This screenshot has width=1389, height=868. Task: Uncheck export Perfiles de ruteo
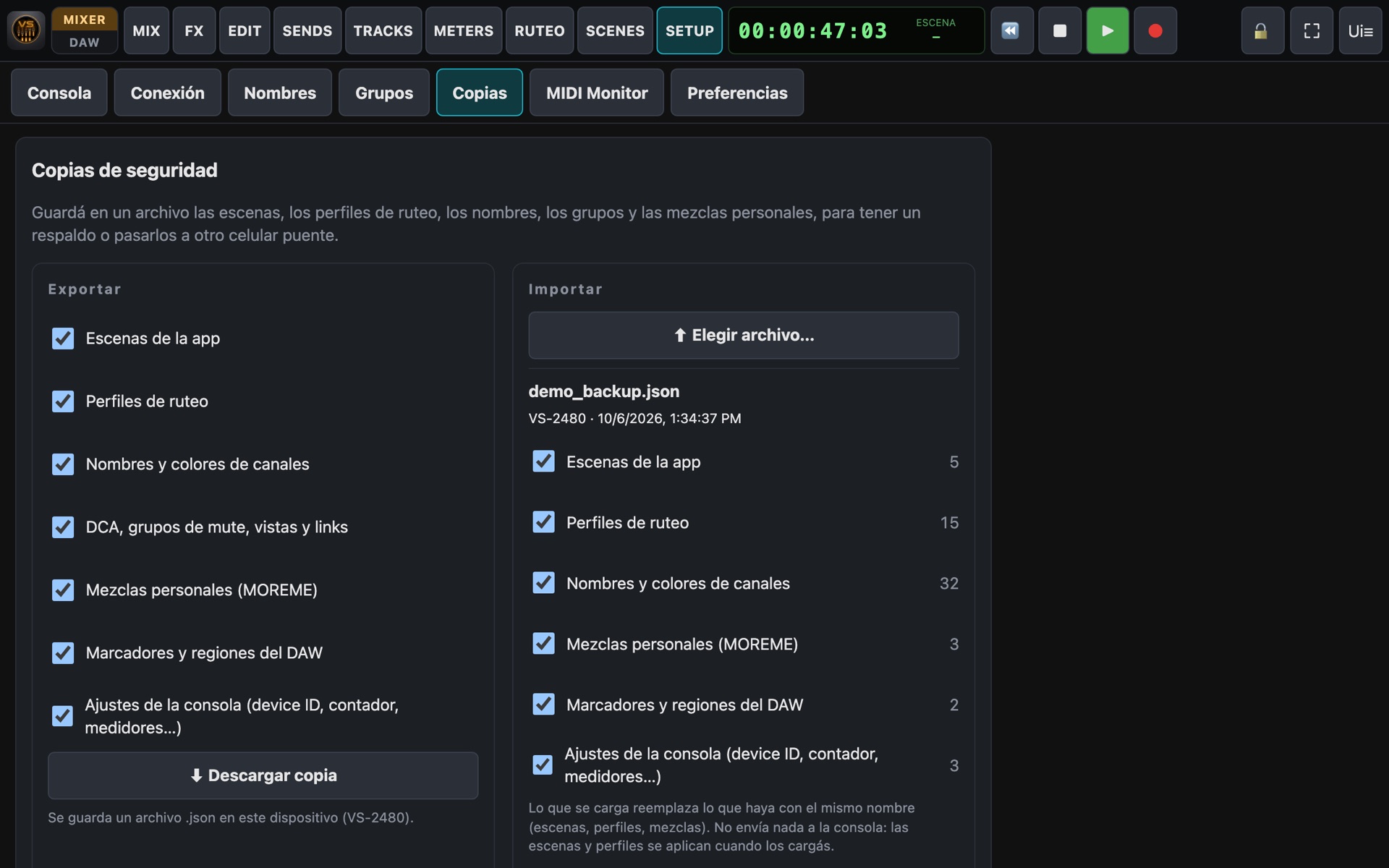[63, 401]
